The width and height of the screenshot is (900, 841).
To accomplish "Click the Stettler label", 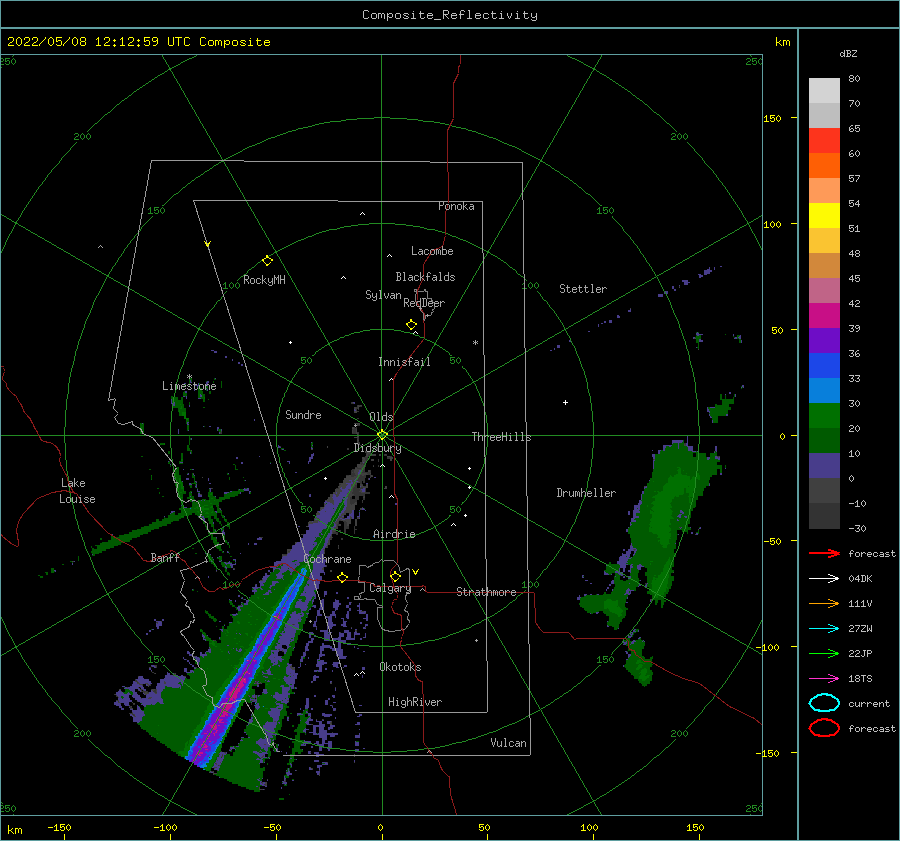I will 583,289.
